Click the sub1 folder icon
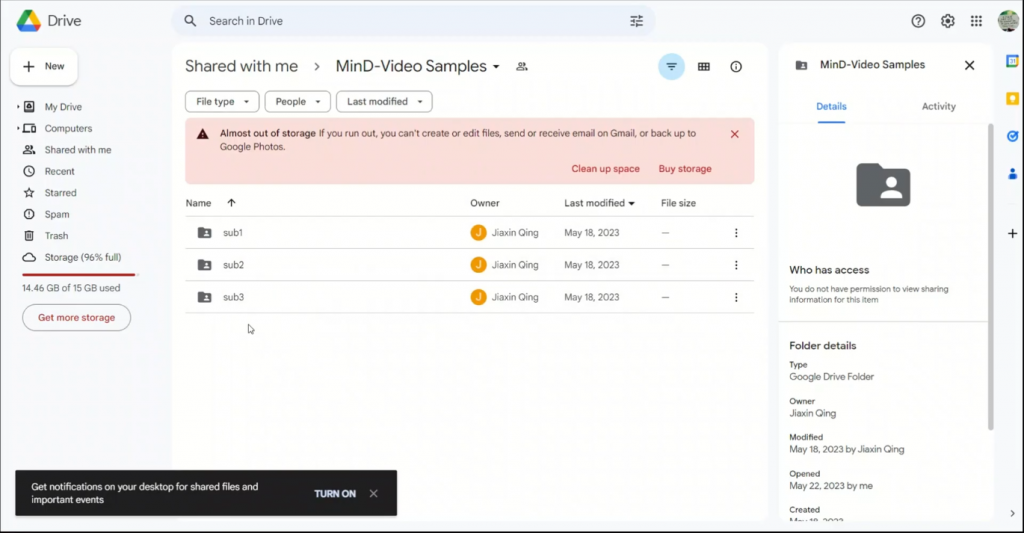This screenshot has width=1024, height=533. coord(204,233)
